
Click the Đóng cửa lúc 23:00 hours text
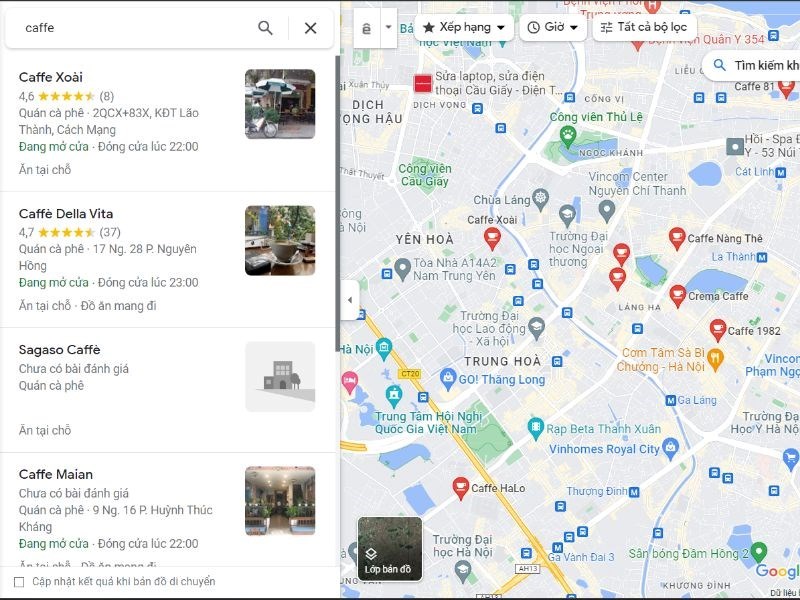(x=148, y=283)
